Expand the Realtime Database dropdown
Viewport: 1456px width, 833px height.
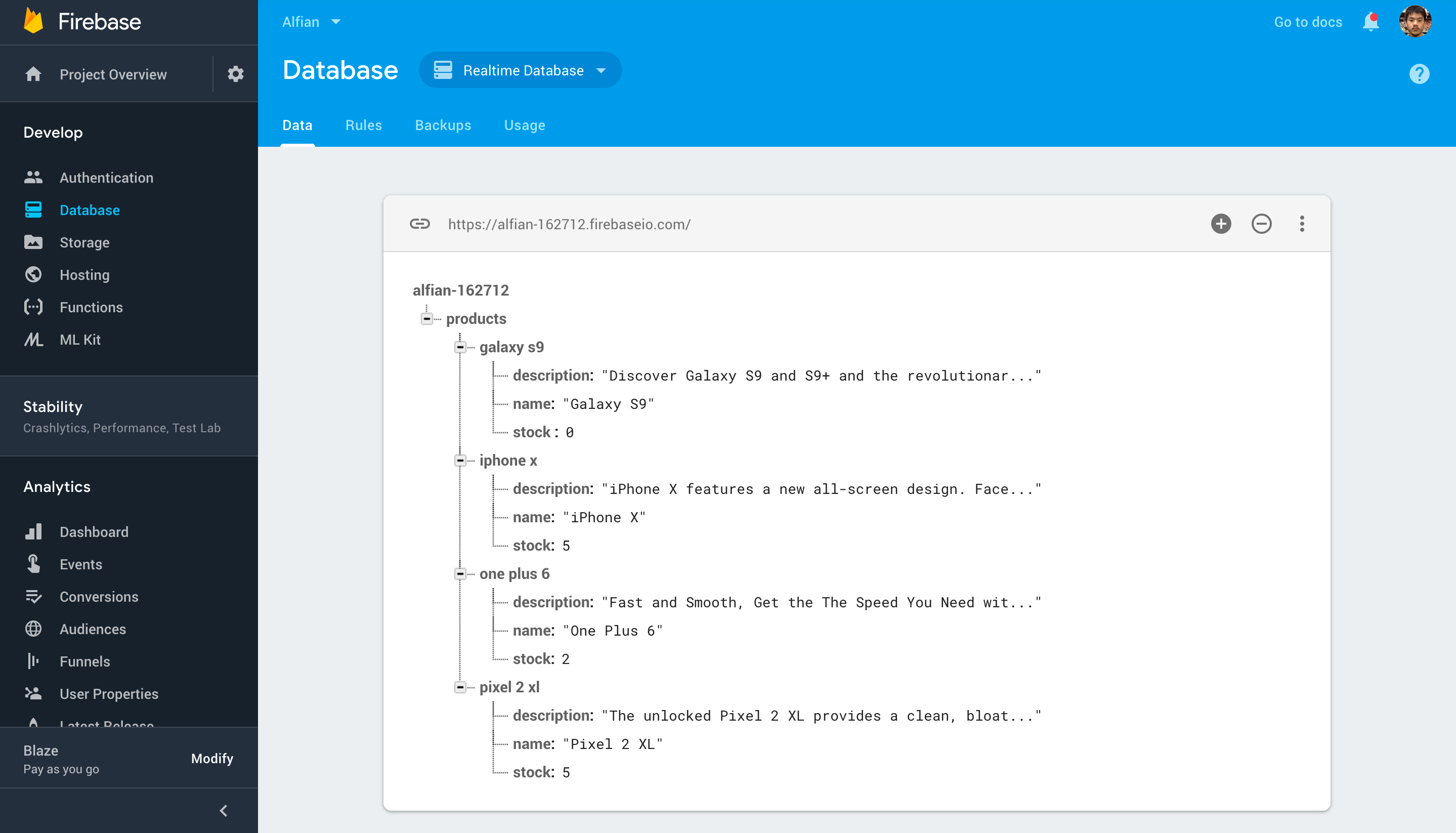[601, 71]
